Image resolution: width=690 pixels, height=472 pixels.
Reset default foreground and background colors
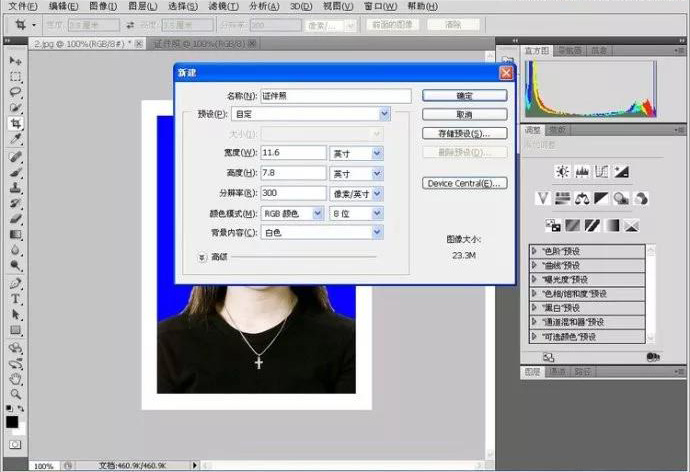pos(9,409)
